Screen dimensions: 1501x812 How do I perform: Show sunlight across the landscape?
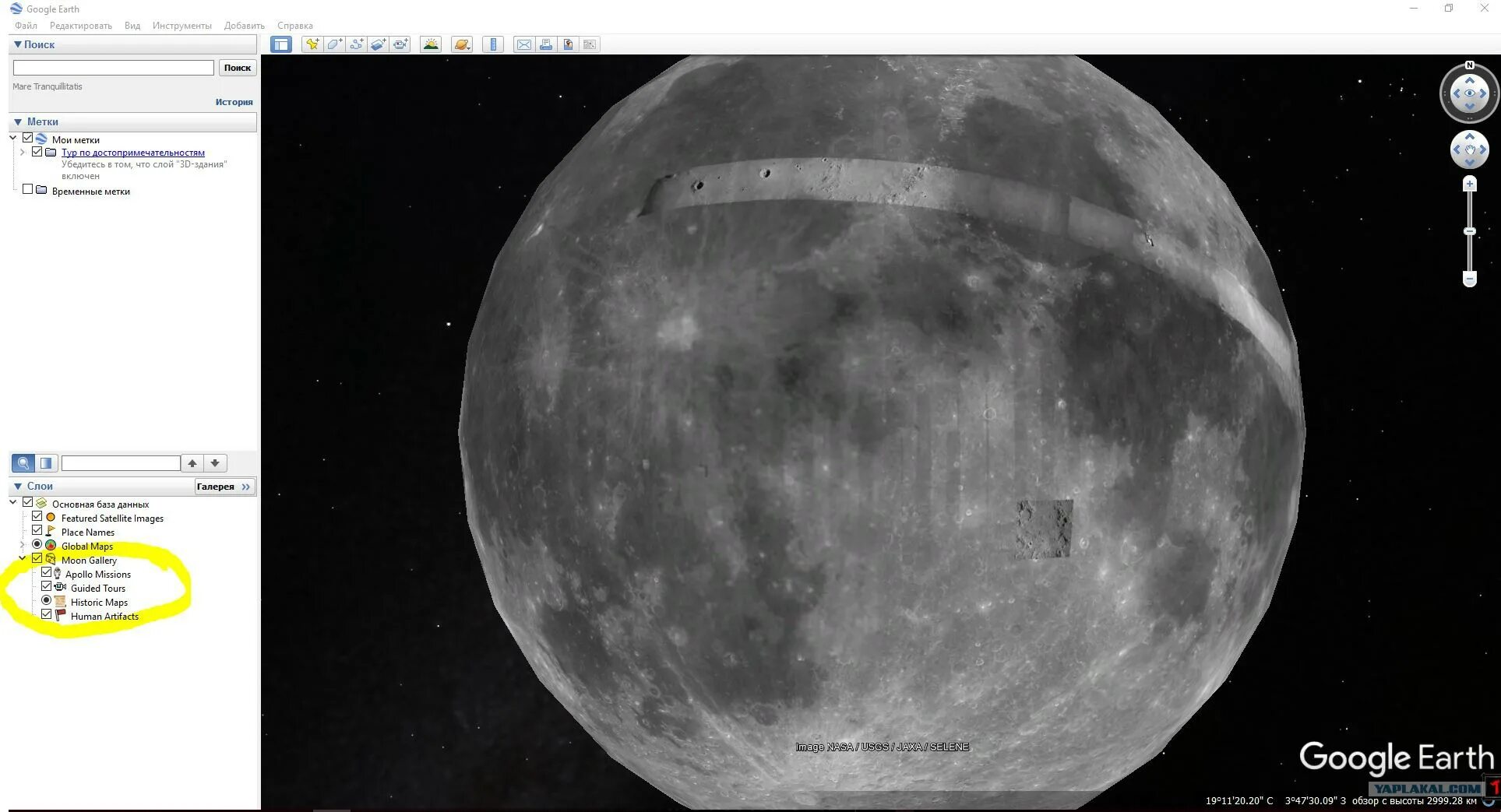pyautogui.click(x=431, y=44)
